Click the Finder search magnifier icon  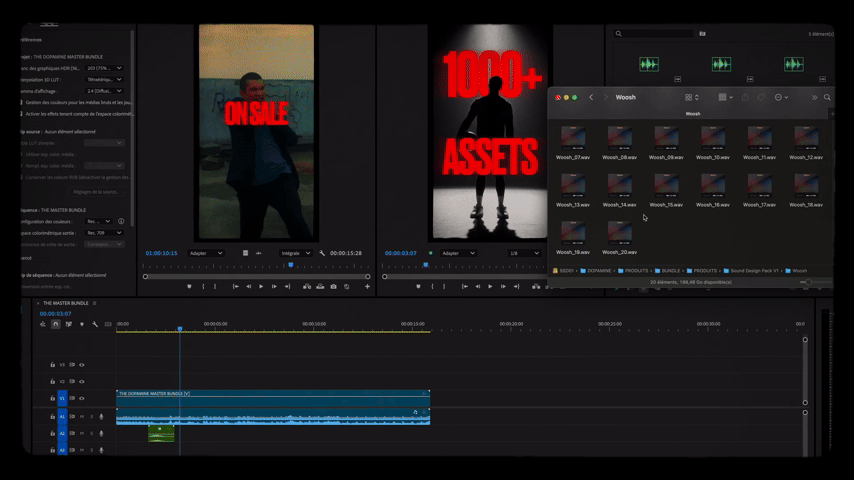(827, 97)
